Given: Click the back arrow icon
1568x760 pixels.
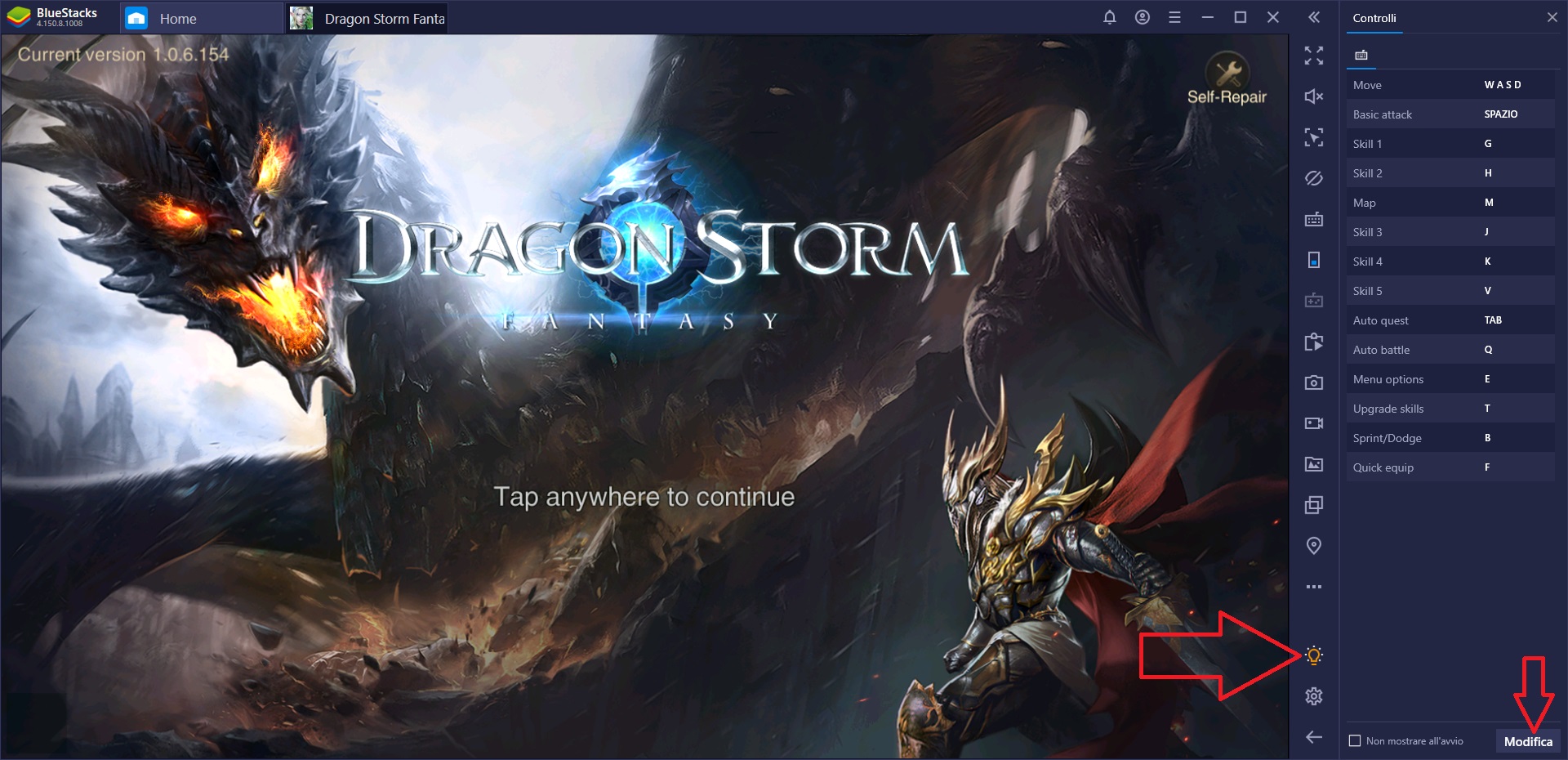Looking at the screenshot, I should click(x=1313, y=737).
